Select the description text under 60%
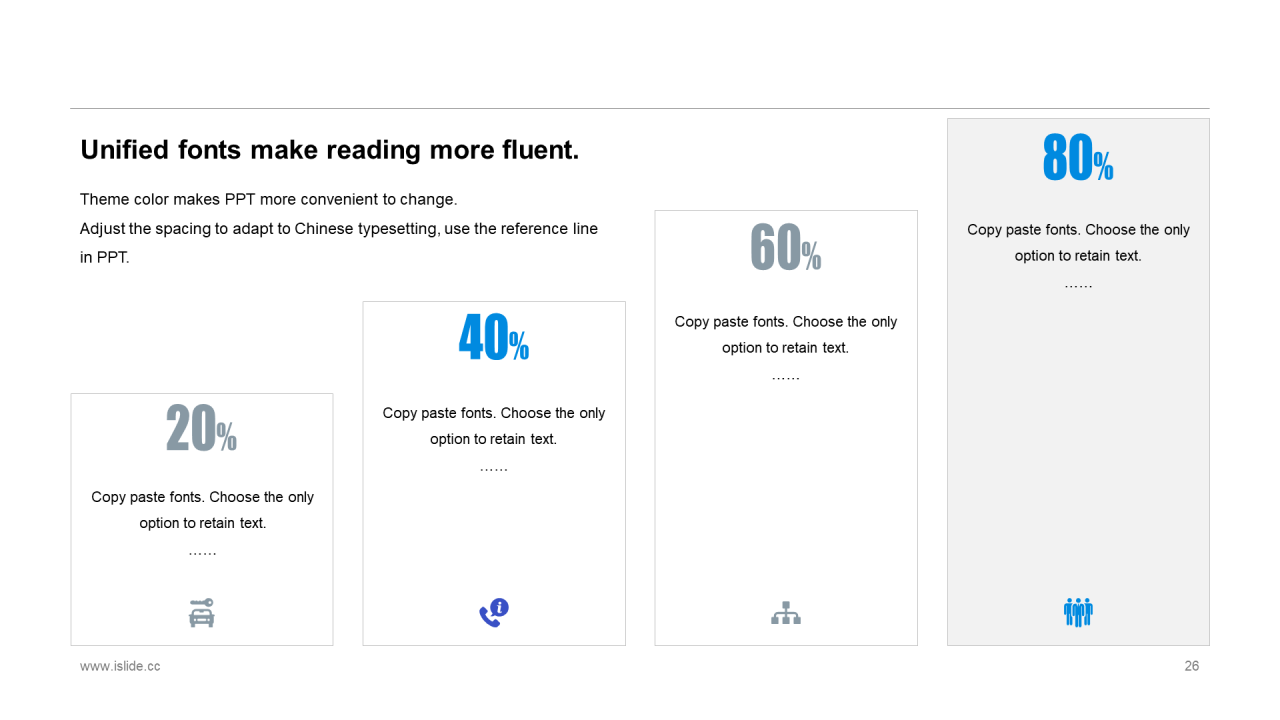The width and height of the screenshot is (1280, 720). pos(786,335)
